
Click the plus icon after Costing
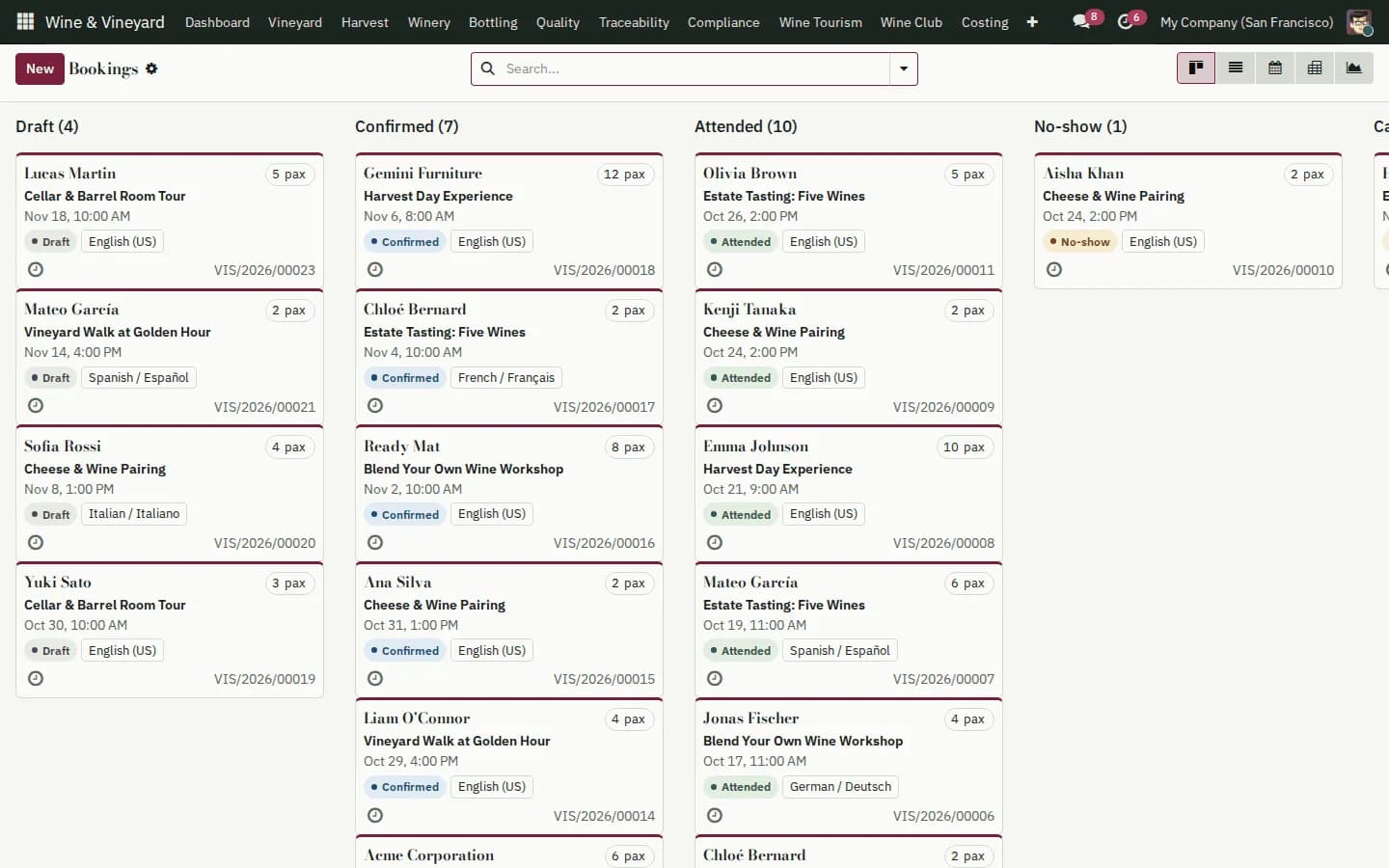[1032, 22]
